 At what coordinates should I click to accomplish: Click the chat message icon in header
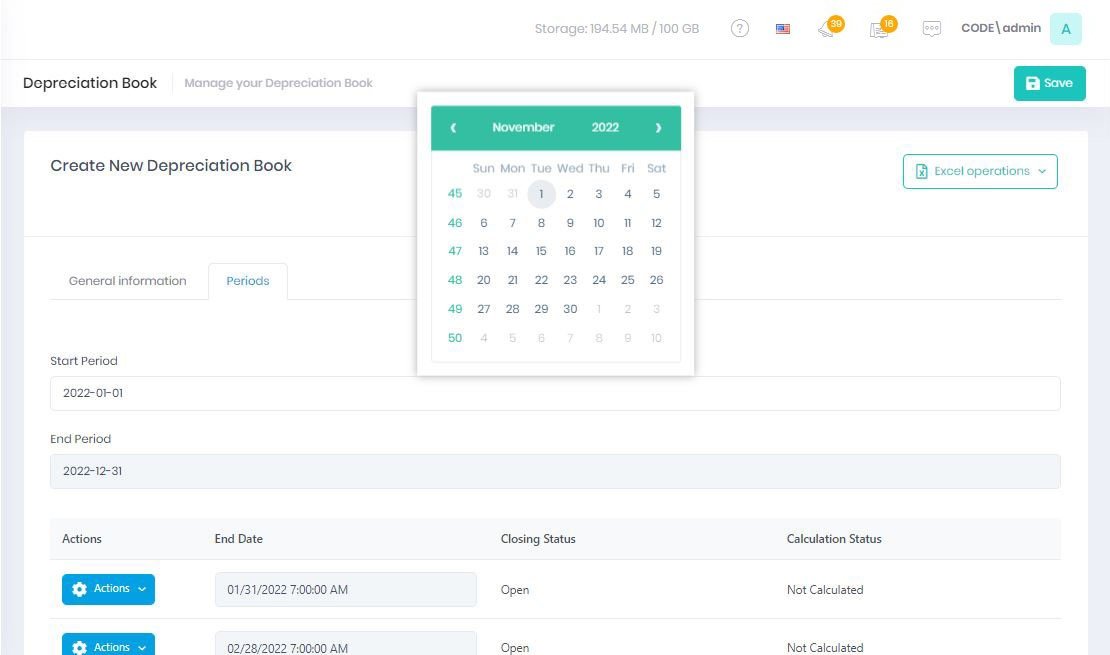(932, 29)
